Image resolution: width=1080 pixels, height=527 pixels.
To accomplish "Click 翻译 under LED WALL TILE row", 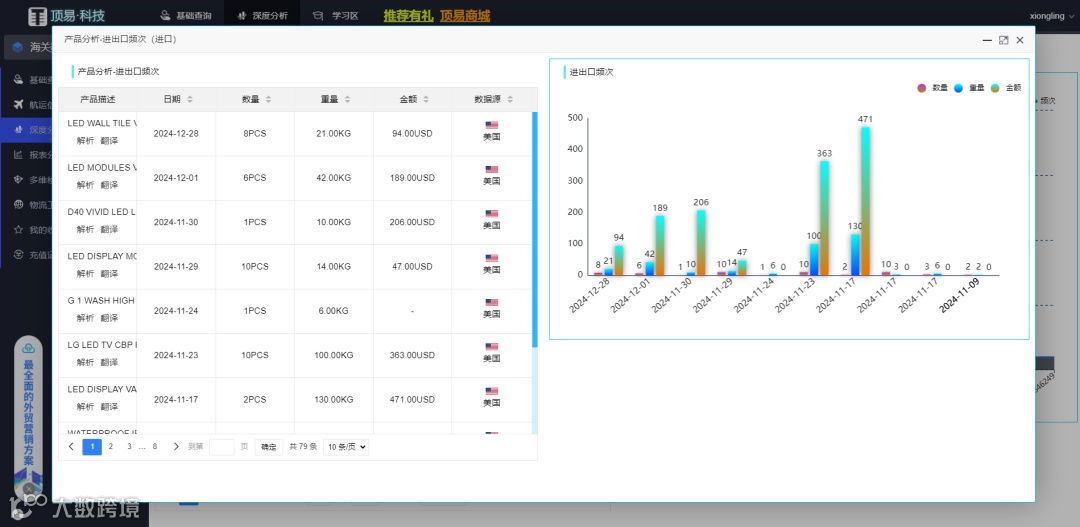I will (x=109, y=141).
